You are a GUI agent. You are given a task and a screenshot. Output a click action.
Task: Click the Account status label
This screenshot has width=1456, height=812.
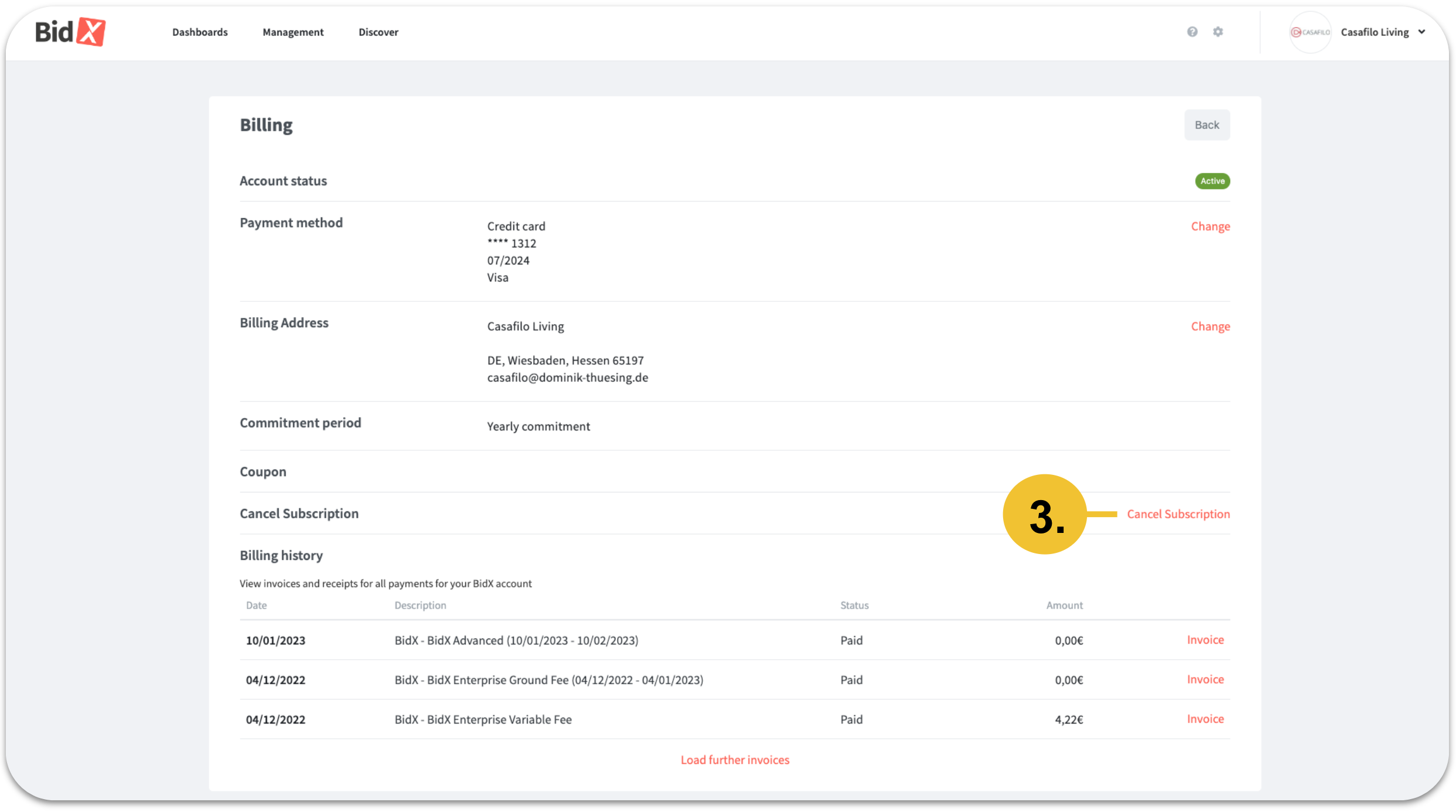(x=283, y=181)
